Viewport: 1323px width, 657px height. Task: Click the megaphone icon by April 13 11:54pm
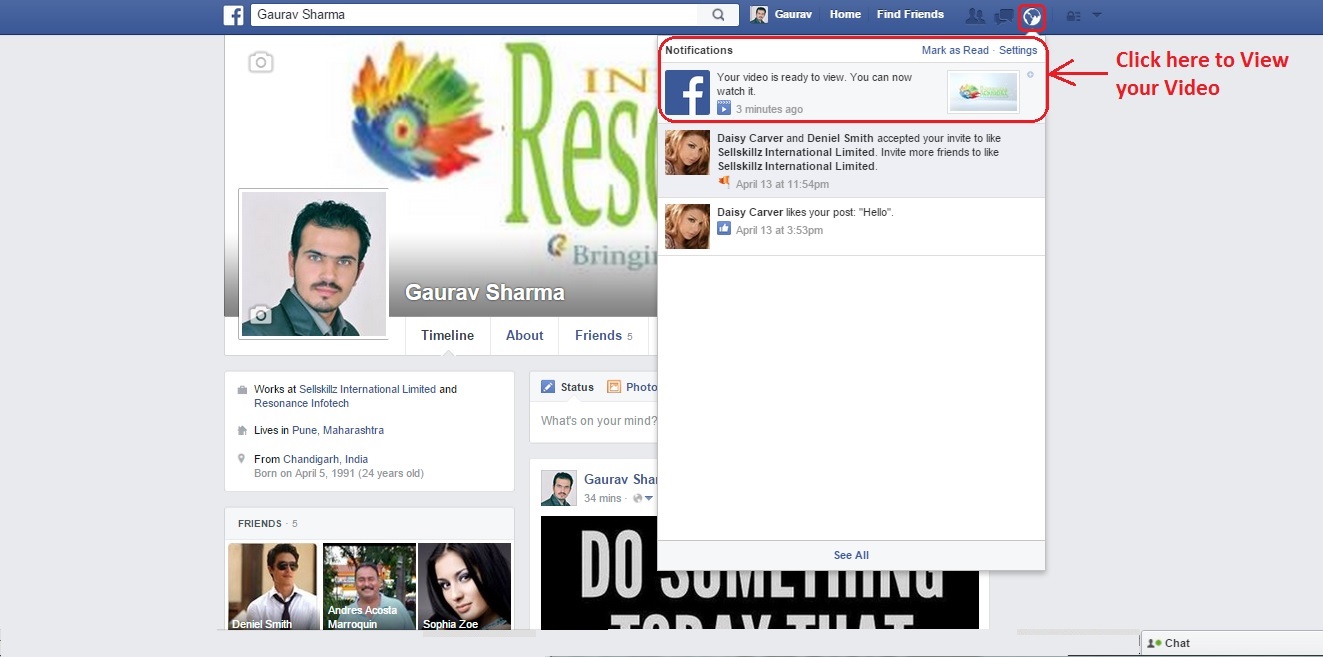click(x=724, y=183)
